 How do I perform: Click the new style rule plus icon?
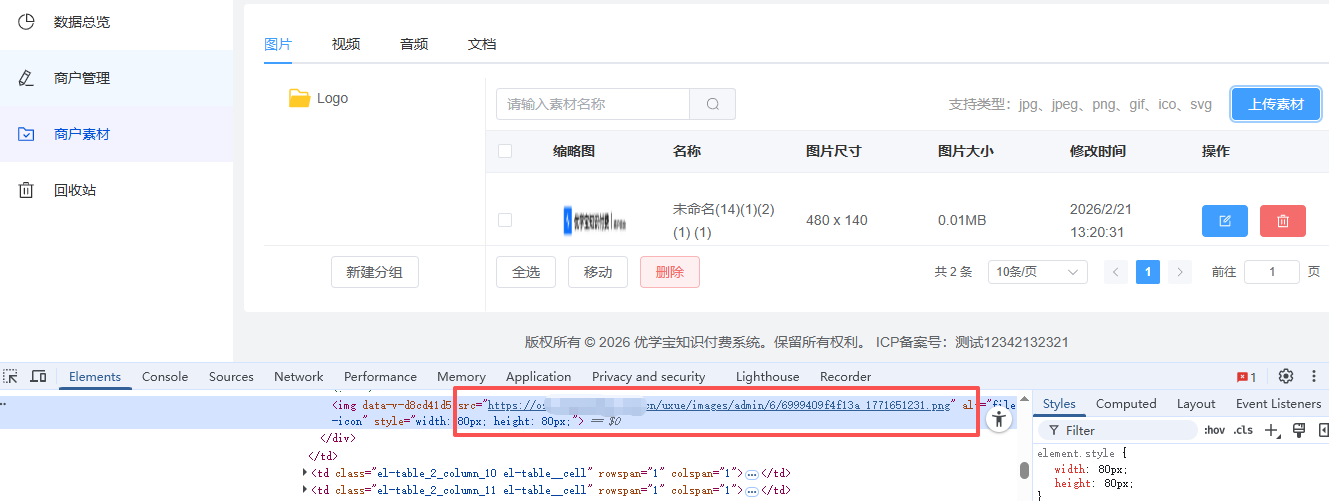pos(1272,430)
